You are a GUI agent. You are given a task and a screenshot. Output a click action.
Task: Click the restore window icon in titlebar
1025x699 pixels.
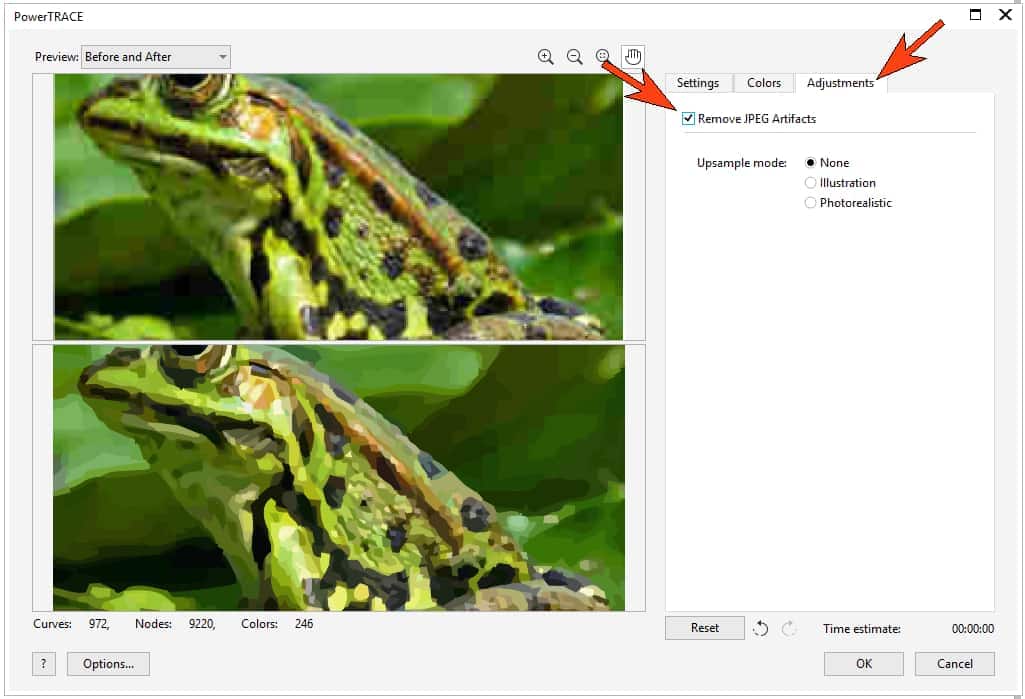coord(975,15)
